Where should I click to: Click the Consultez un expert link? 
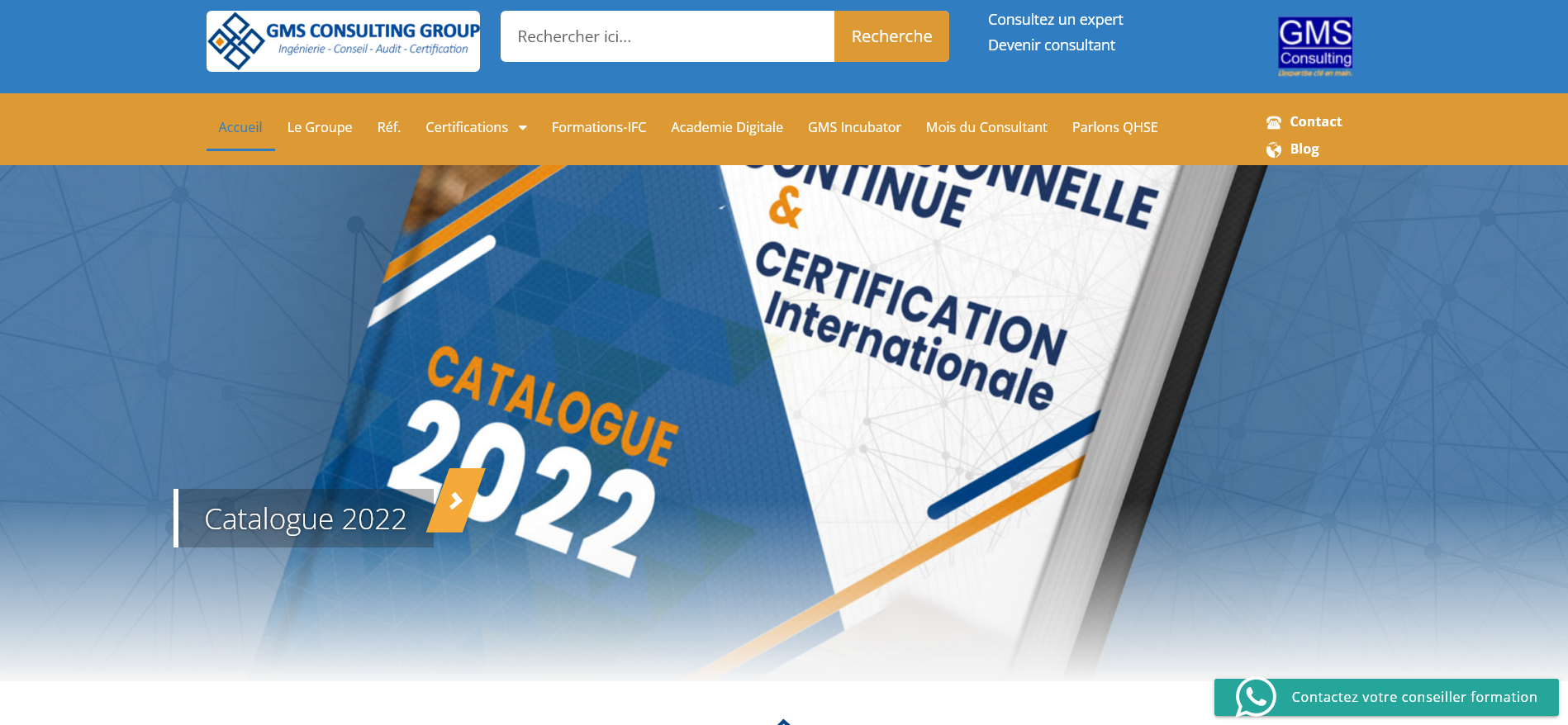coord(1055,20)
